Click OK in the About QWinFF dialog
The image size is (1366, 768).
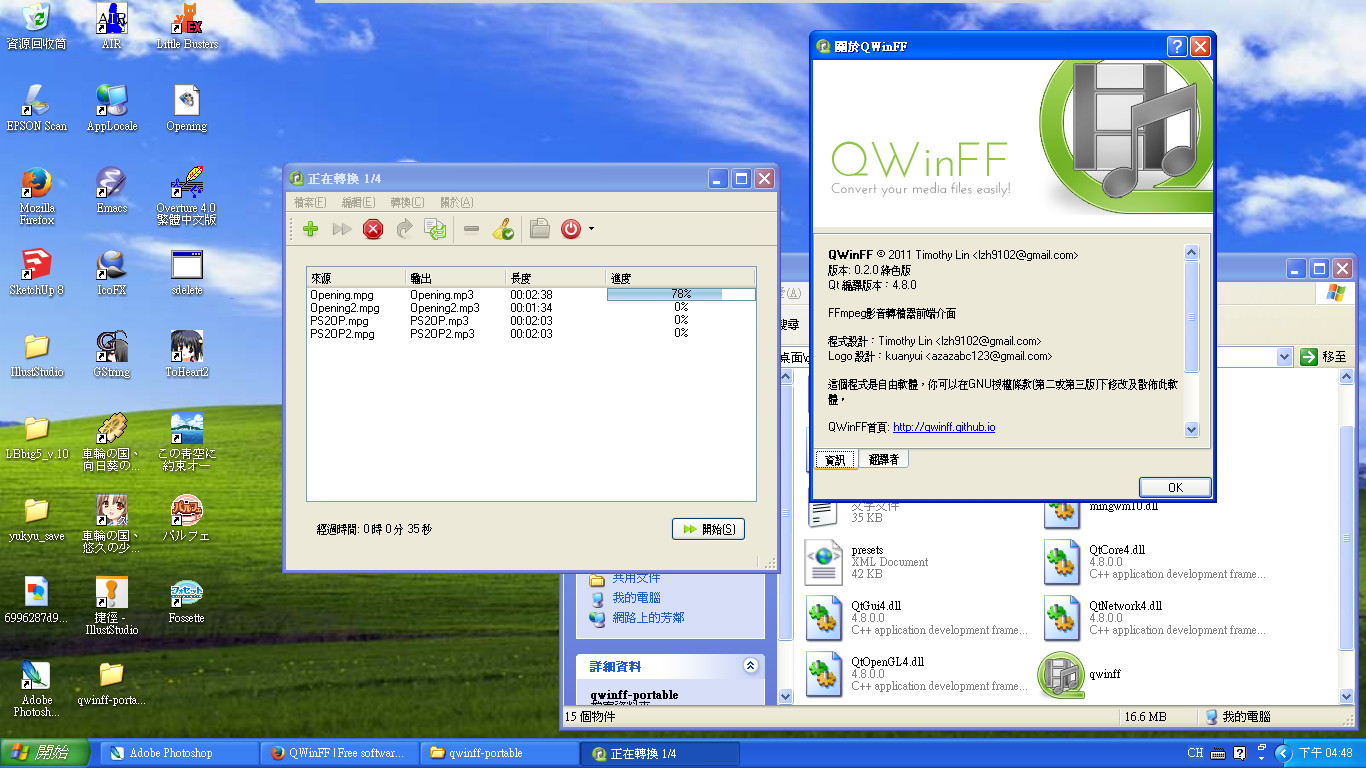(1175, 487)
